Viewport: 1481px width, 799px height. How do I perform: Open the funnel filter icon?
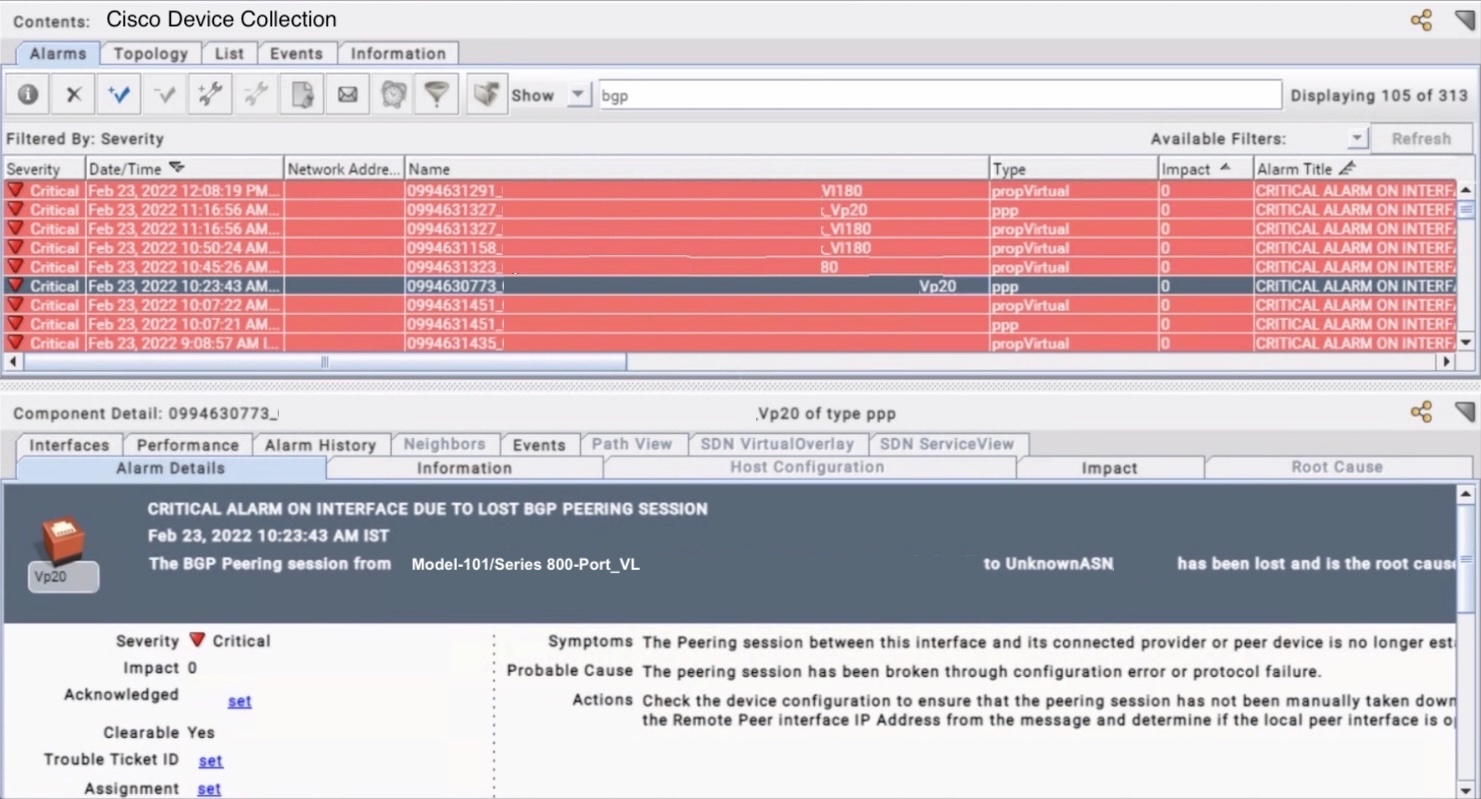click(437, 95)
